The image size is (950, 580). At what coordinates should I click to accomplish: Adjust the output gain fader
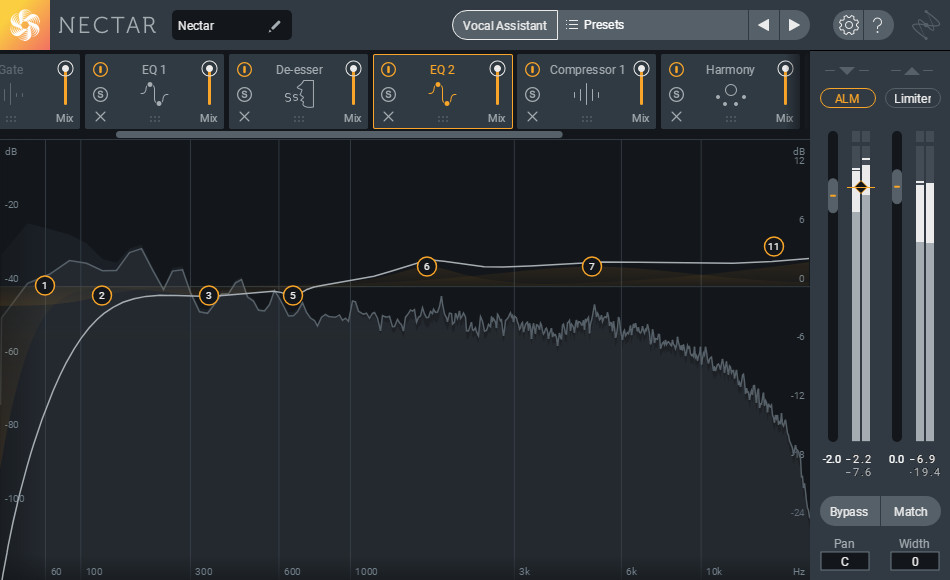point(897,187)
